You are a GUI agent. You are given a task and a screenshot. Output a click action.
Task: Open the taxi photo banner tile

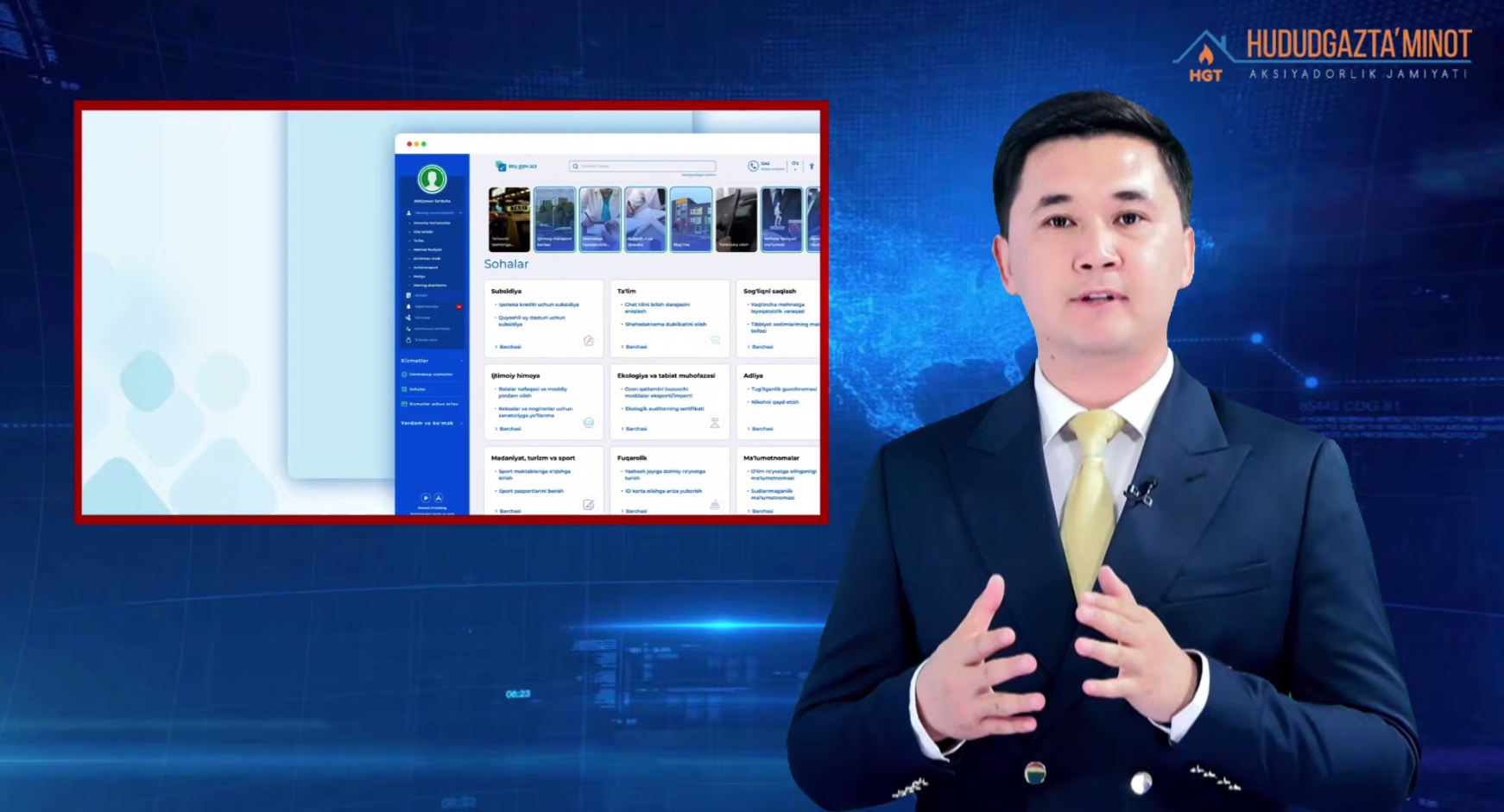coord(509,219)
